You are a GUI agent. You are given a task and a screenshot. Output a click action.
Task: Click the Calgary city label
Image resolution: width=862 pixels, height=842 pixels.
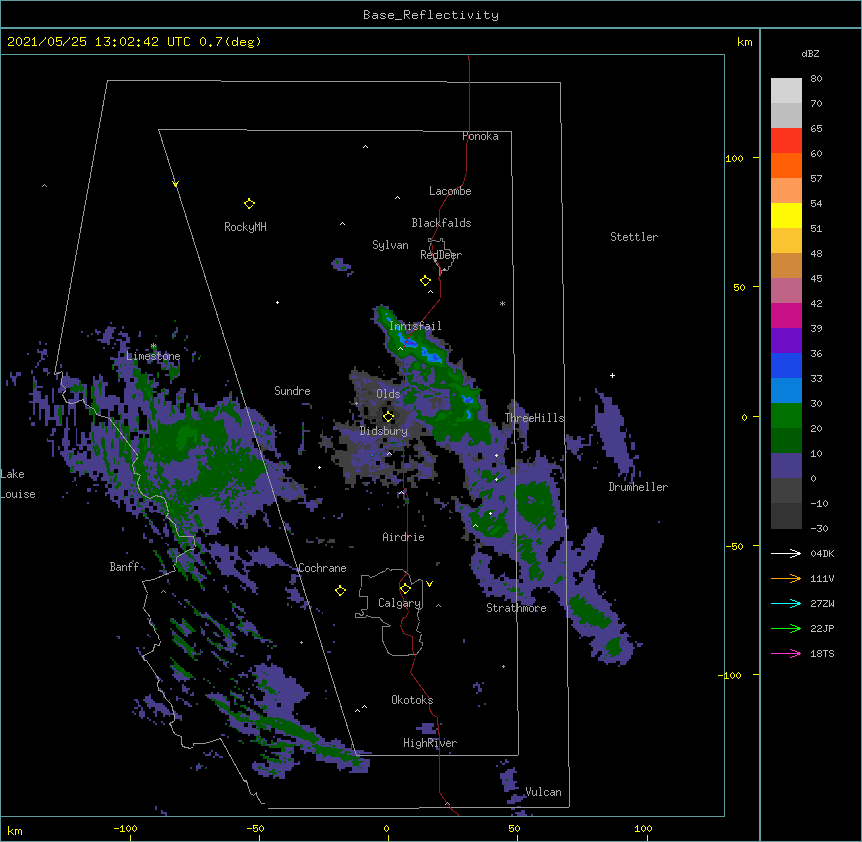pos(400,603)
